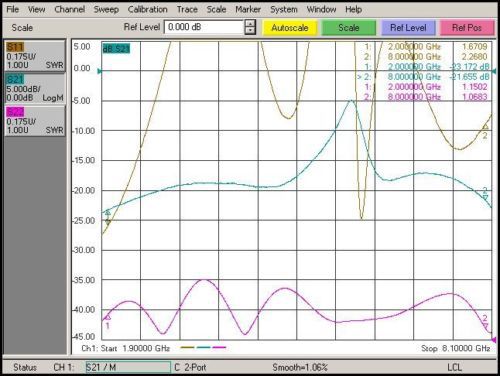Image resolution: width=500 pixels, height=376 pixels.
Task: Select marker 1 on the S22 trace
Action: click(x=108, y=318)
